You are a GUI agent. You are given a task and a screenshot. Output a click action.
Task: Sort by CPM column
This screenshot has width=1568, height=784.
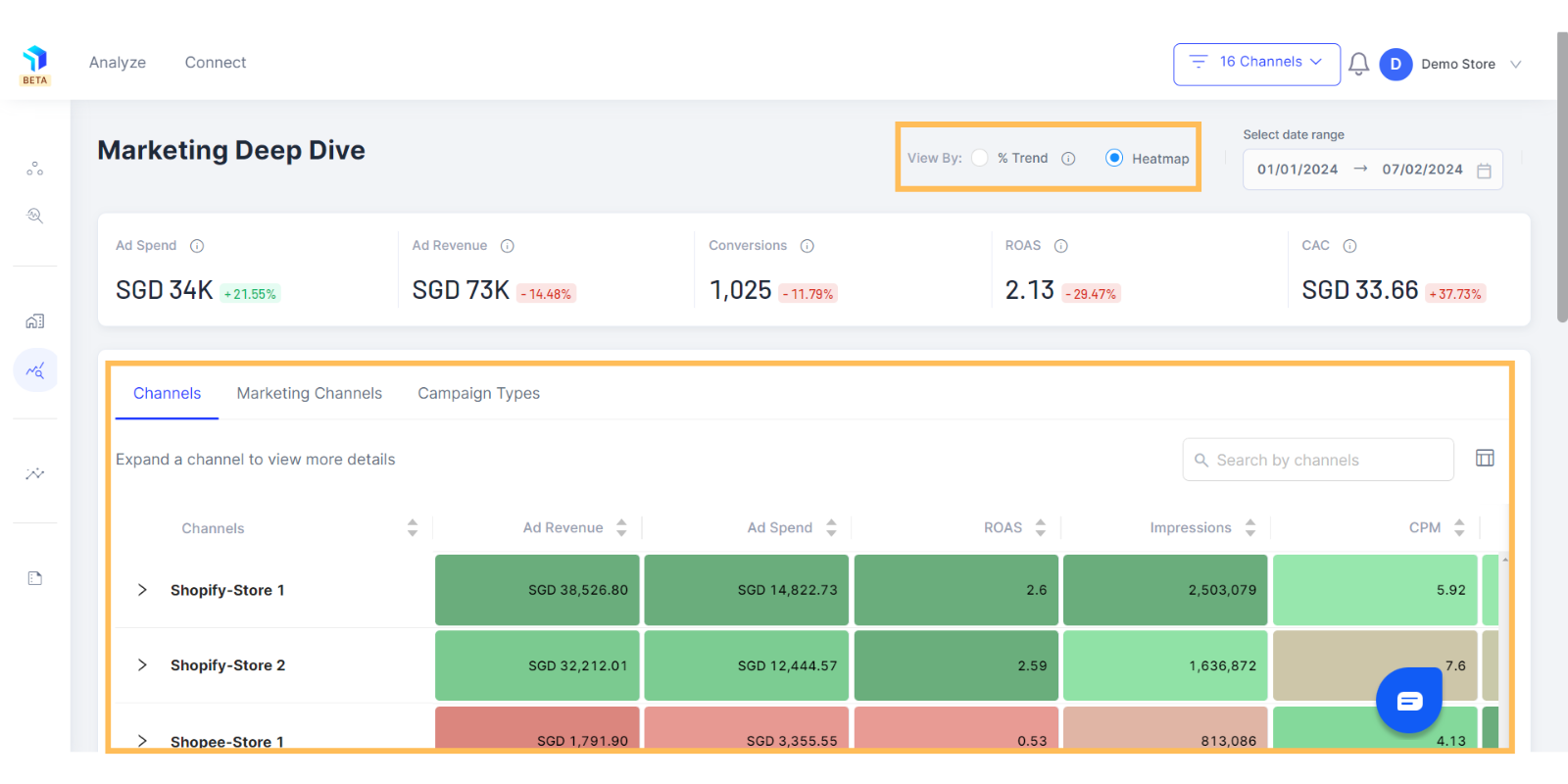1459,528
